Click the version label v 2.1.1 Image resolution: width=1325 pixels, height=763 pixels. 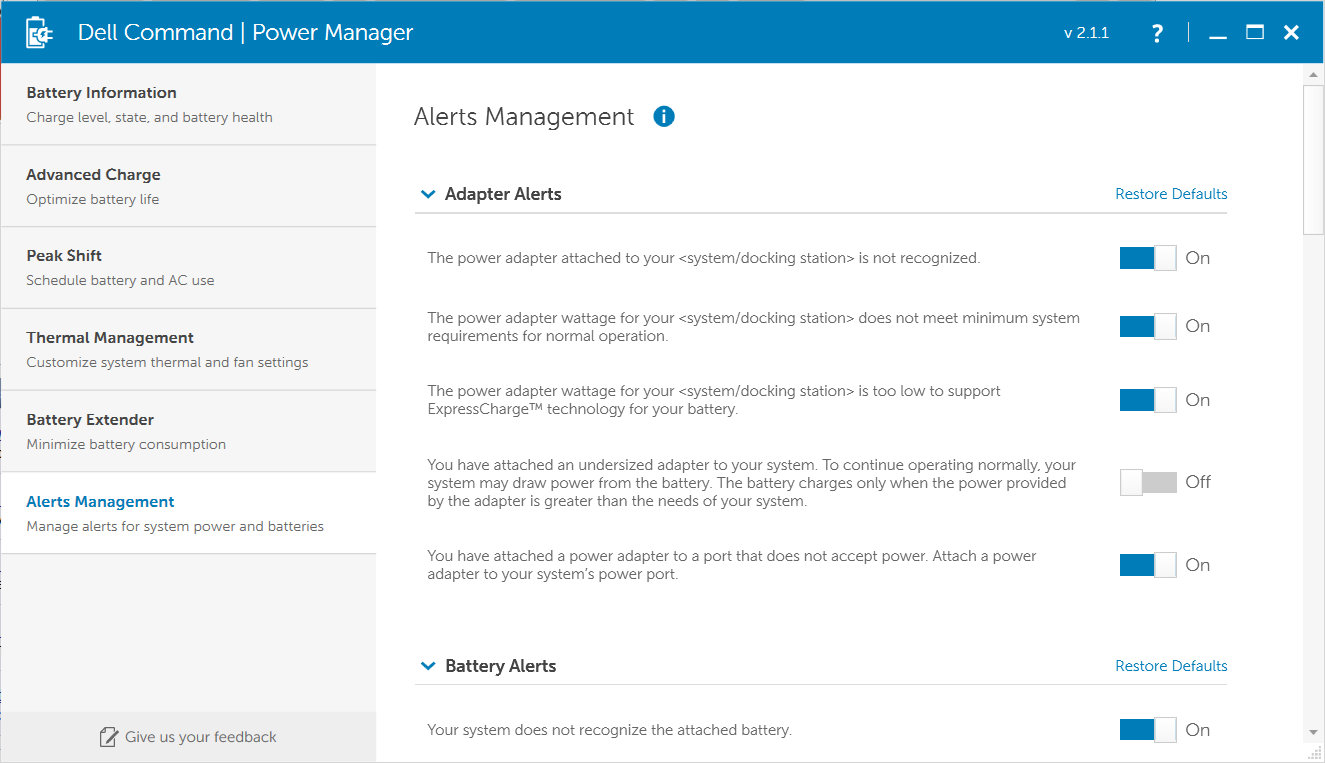click(x=1087, y=33)
